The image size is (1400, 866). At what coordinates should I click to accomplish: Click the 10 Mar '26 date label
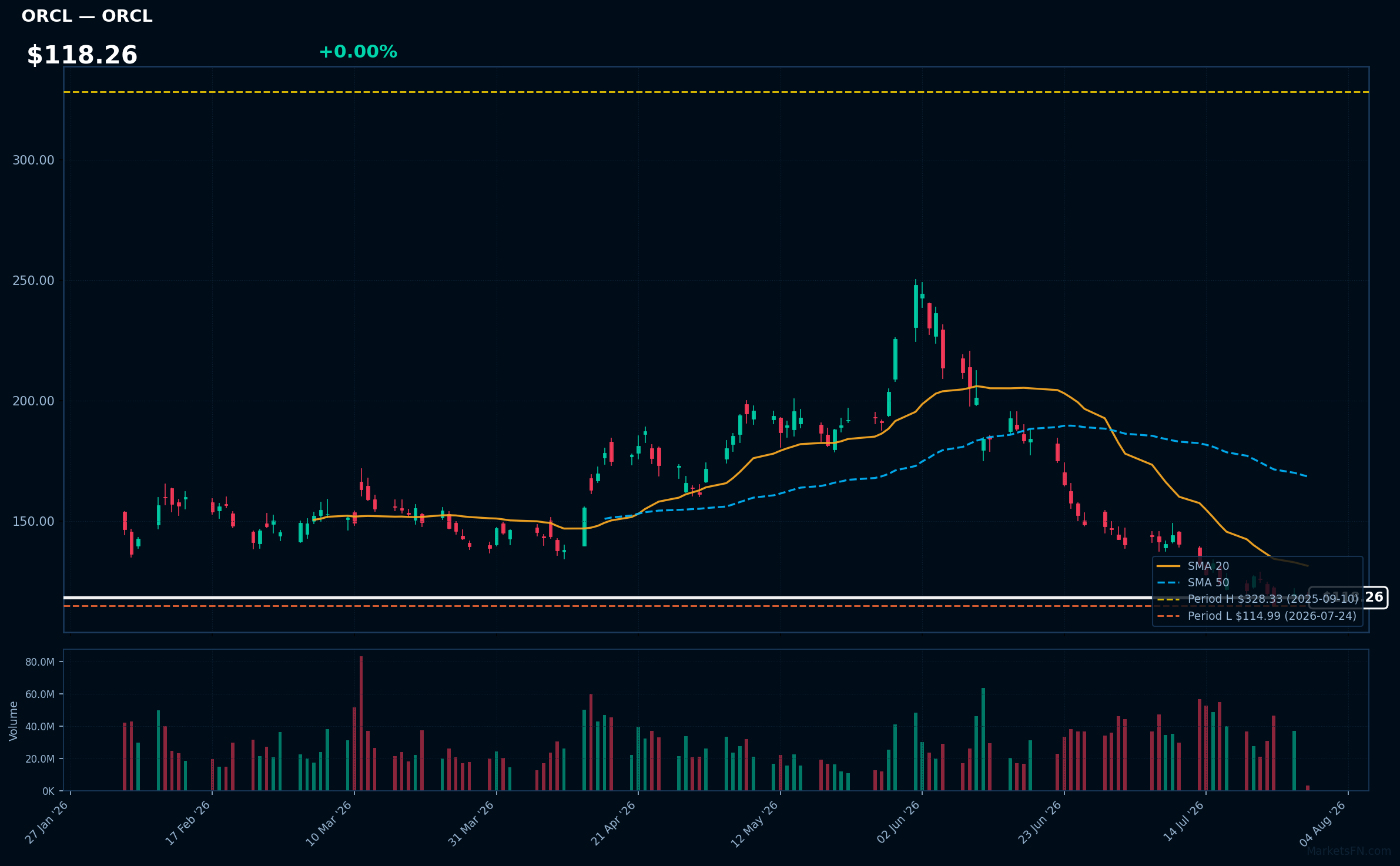(x=329, y=823)
